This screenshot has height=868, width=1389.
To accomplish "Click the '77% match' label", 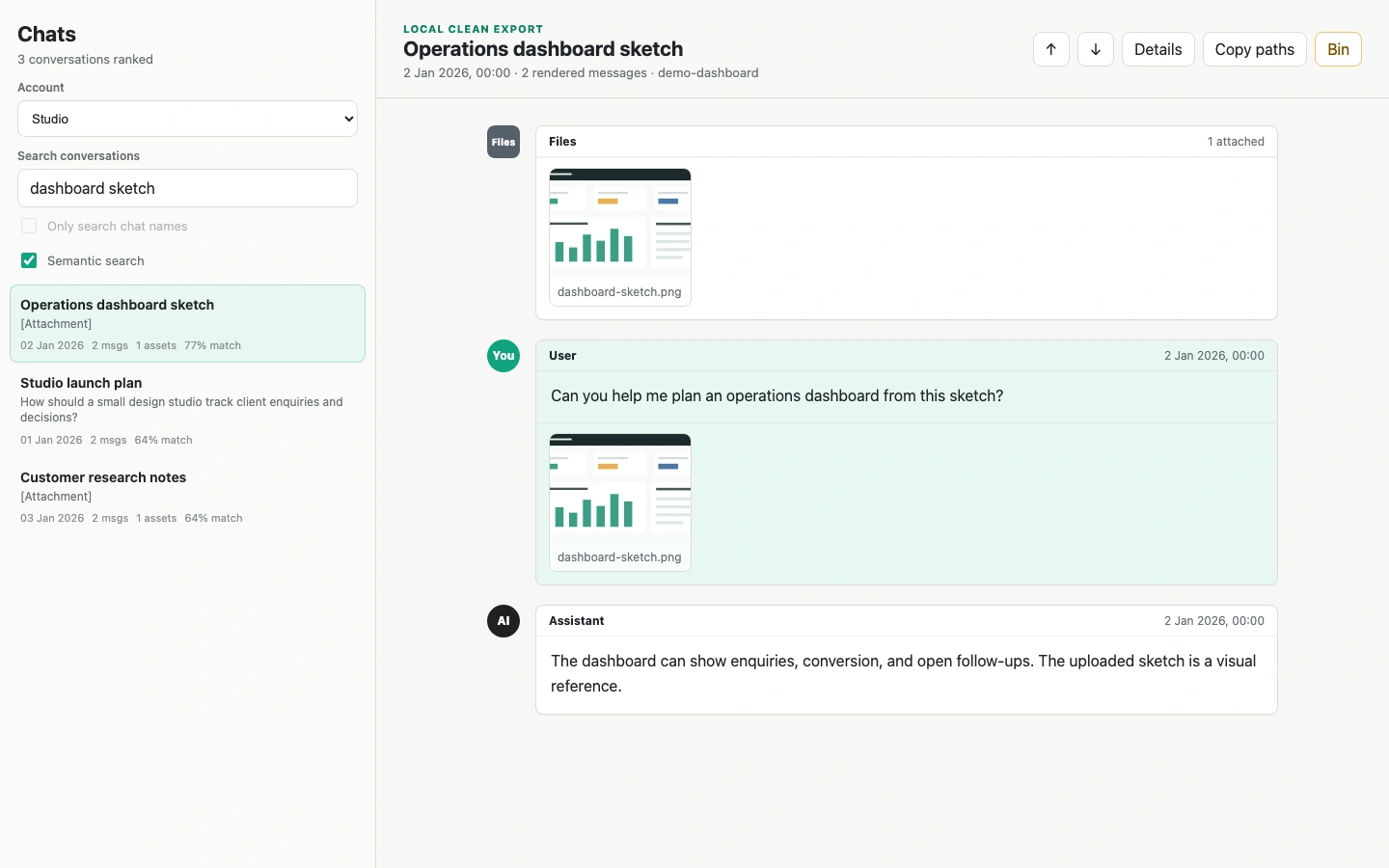I will point(213,345).
